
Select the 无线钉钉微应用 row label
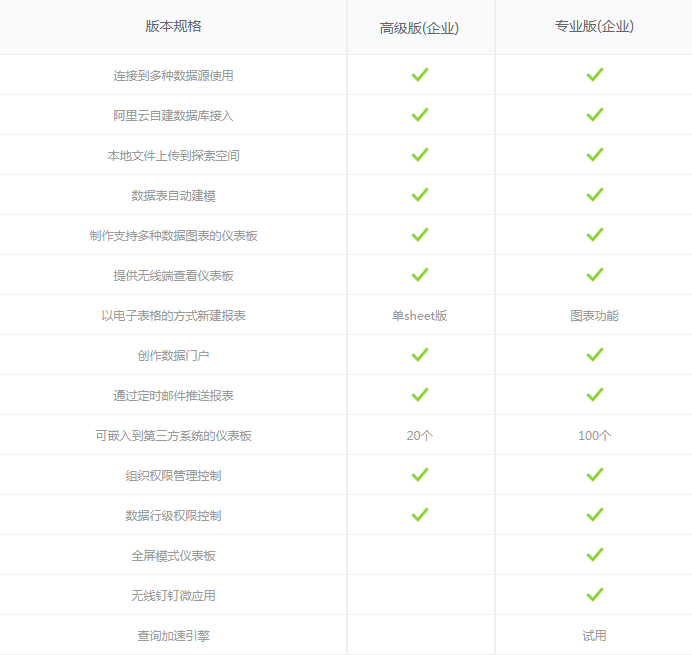(x=173, y=595)
